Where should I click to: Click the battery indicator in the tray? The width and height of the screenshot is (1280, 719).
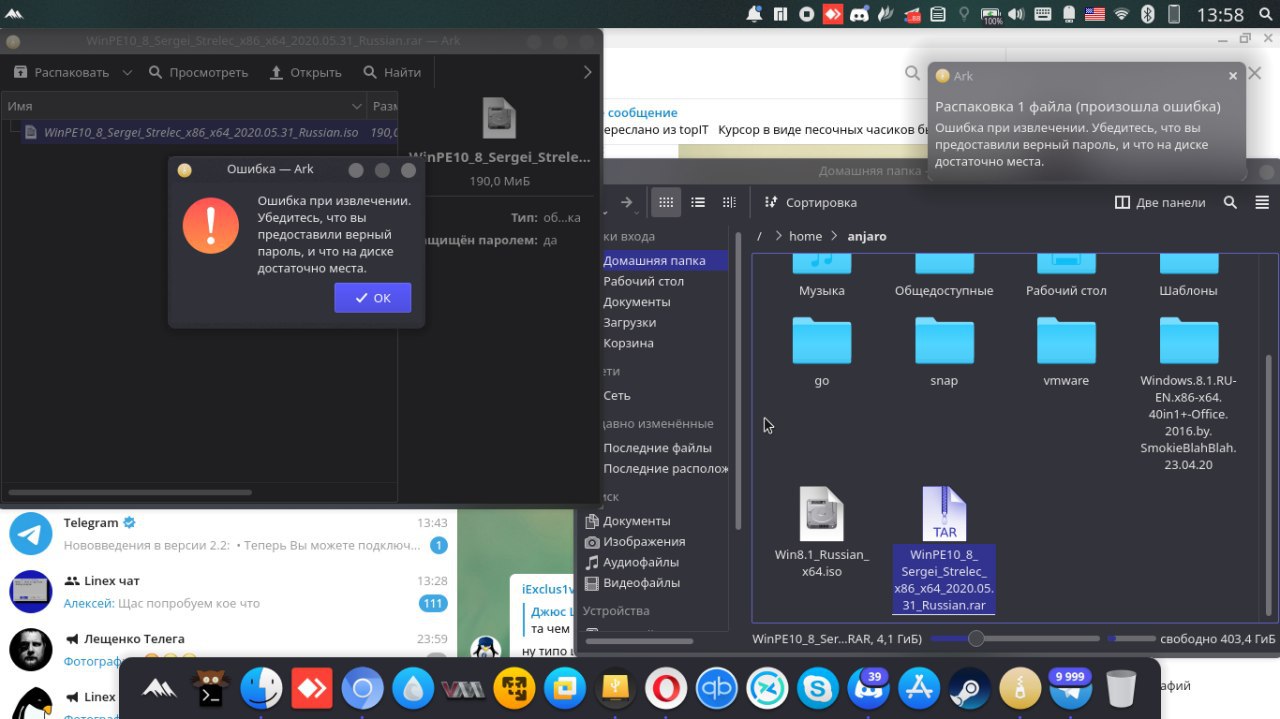[x=991, y=14]
